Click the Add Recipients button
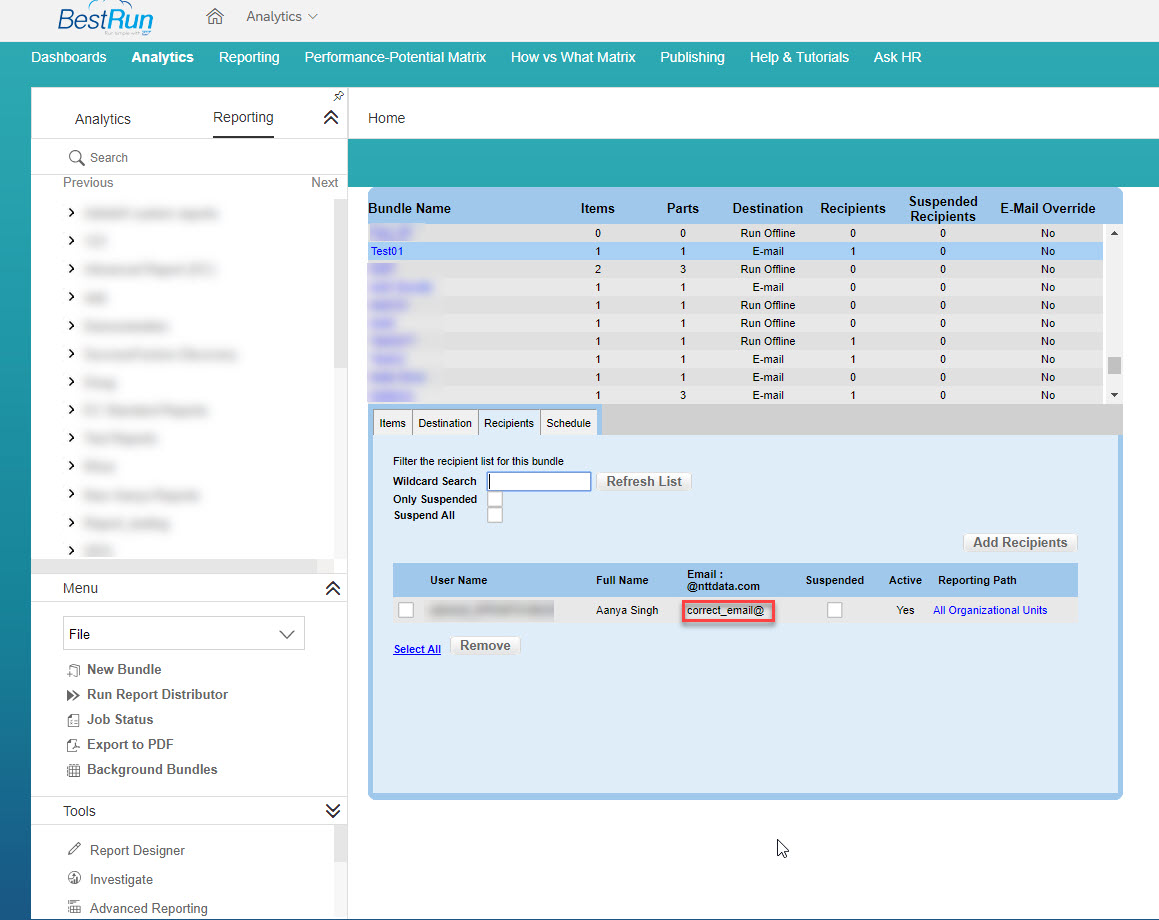Image resolution: width=1159 pixels, height=920 pixels. [1020, 542]
